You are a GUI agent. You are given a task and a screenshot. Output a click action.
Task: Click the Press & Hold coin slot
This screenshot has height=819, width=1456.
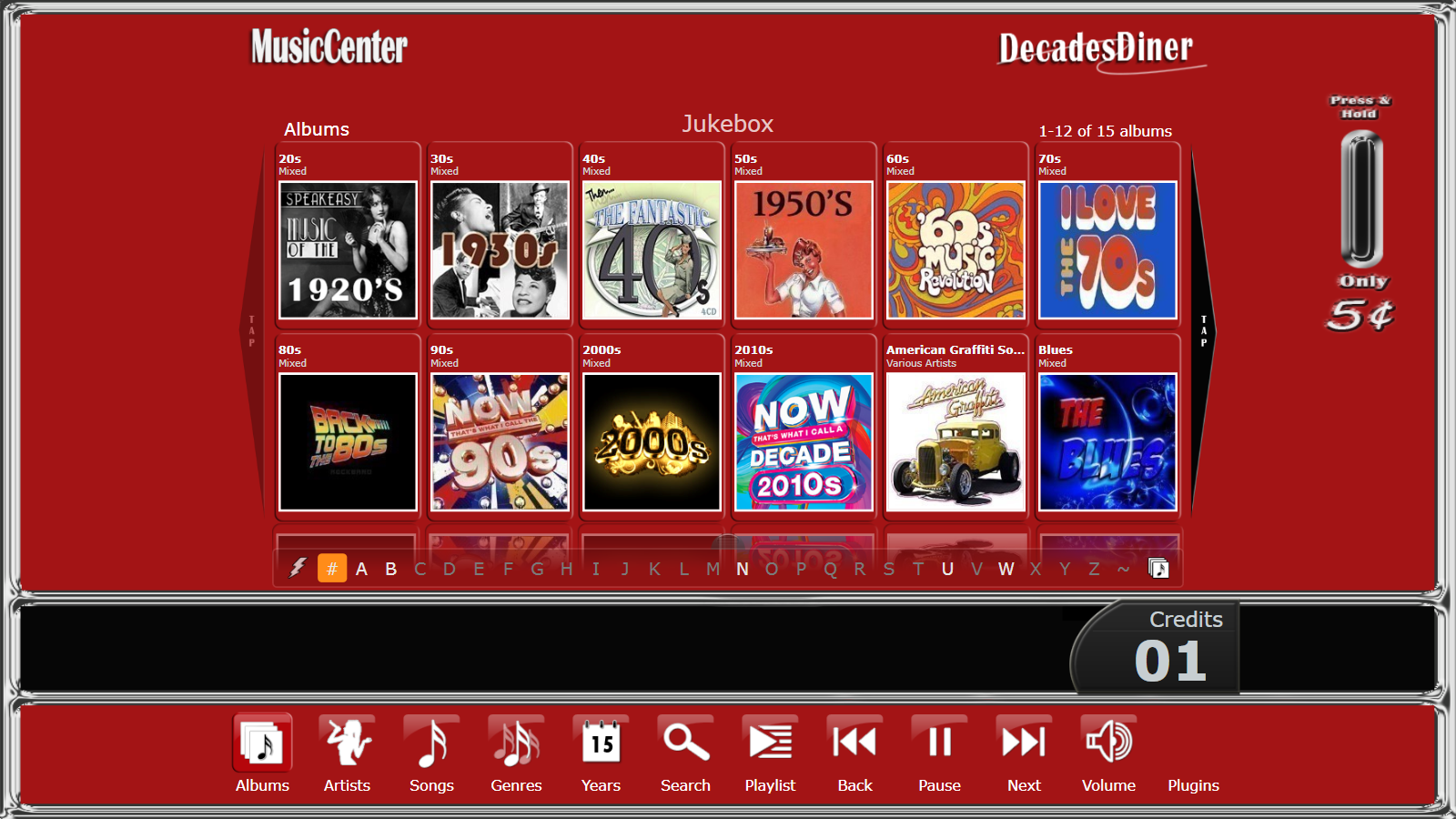coord(1360,197)
